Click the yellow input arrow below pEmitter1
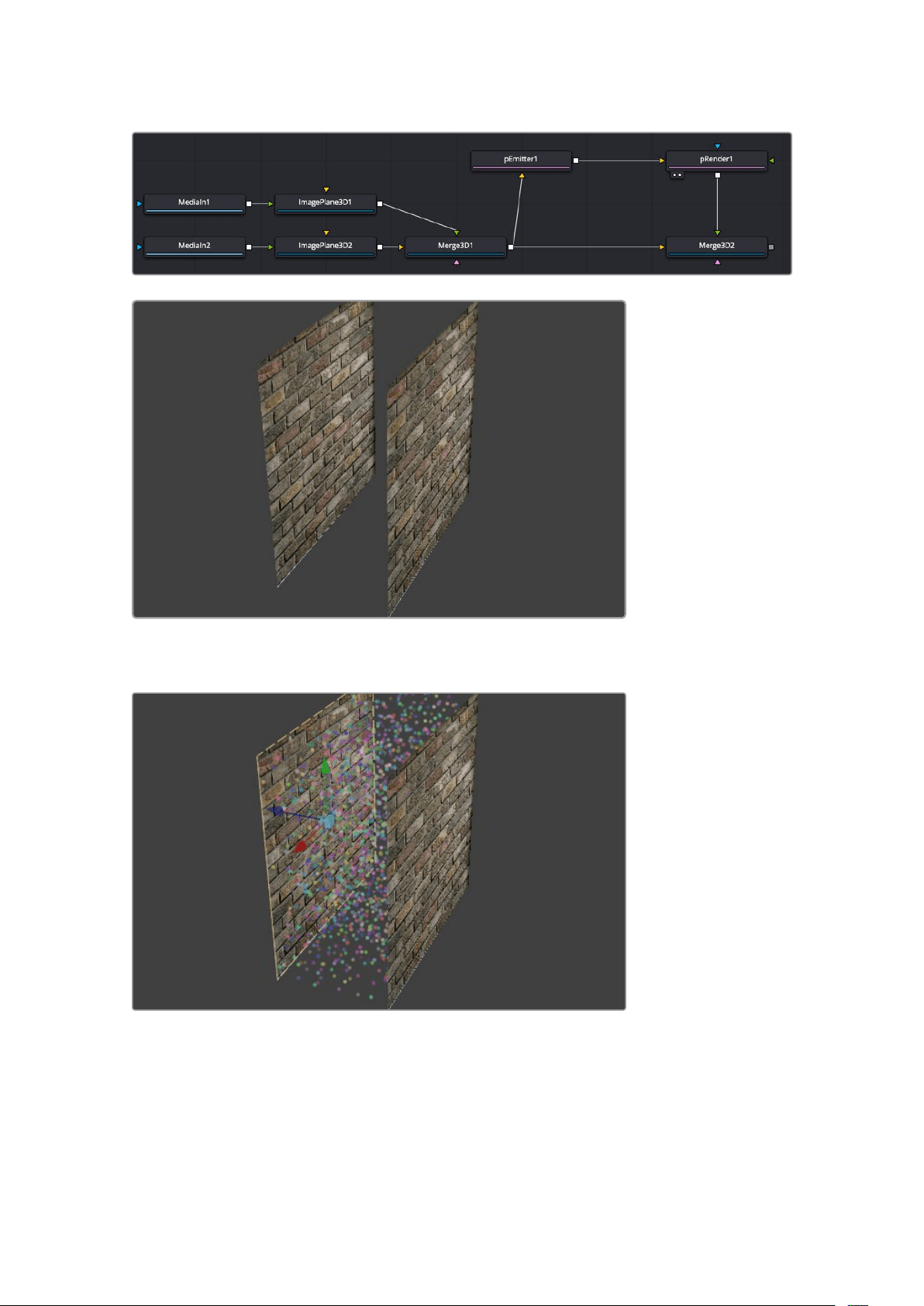This screenshot has width=924, height=1306. coord(522,176)
